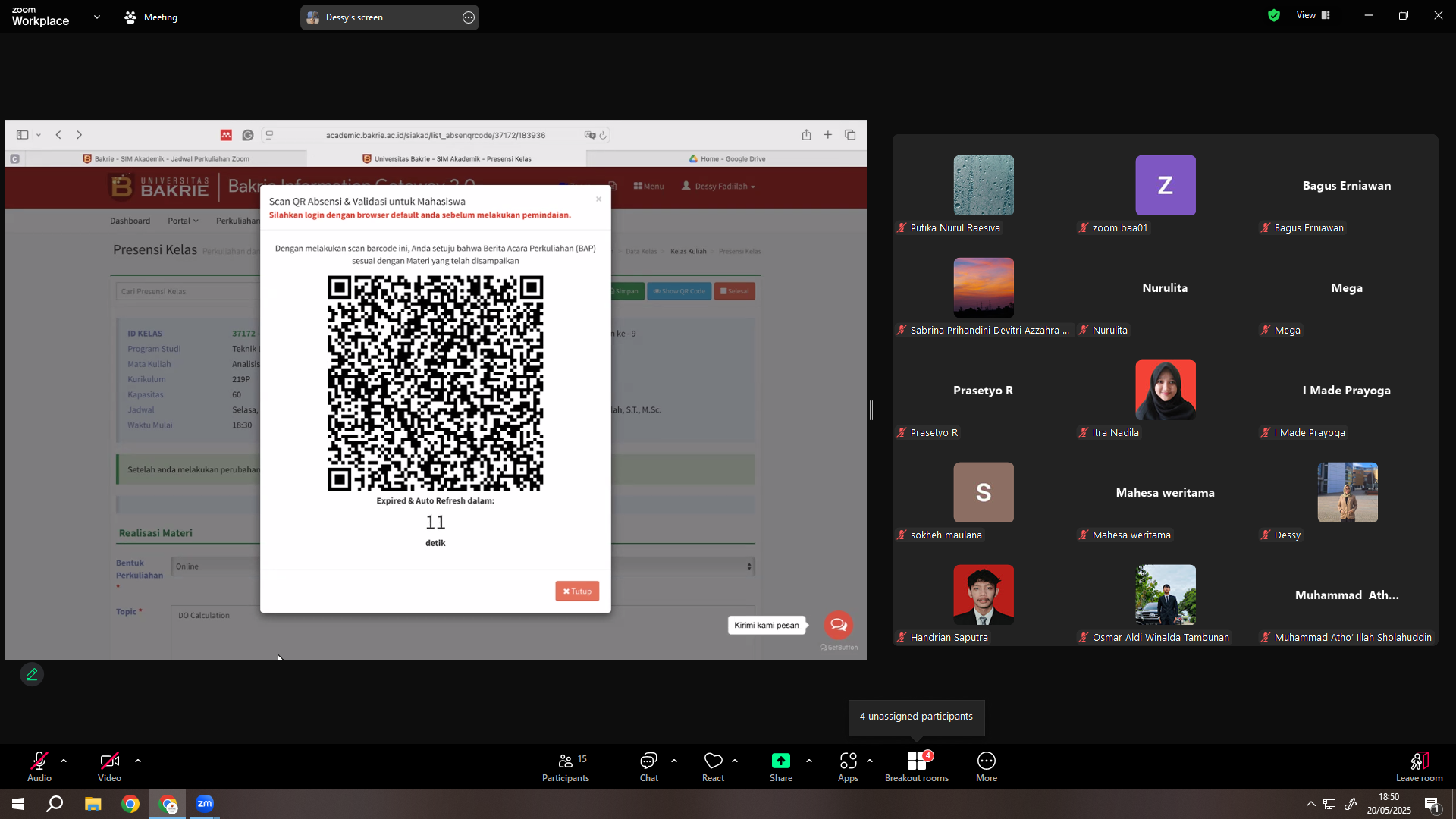Open Windows taskbar search
Image resolution: width=1456 pixels, height=819 pixels.
click(55, 804)
